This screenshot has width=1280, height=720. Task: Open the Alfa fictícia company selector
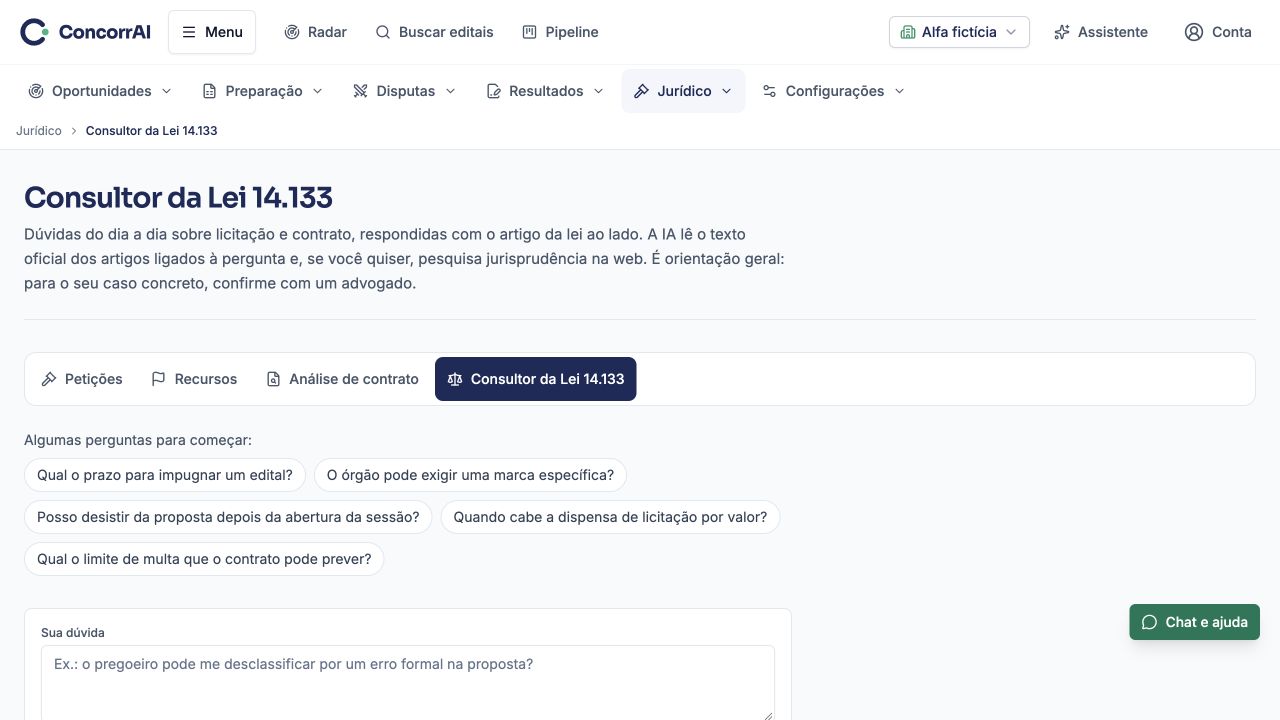click(959, 32)
